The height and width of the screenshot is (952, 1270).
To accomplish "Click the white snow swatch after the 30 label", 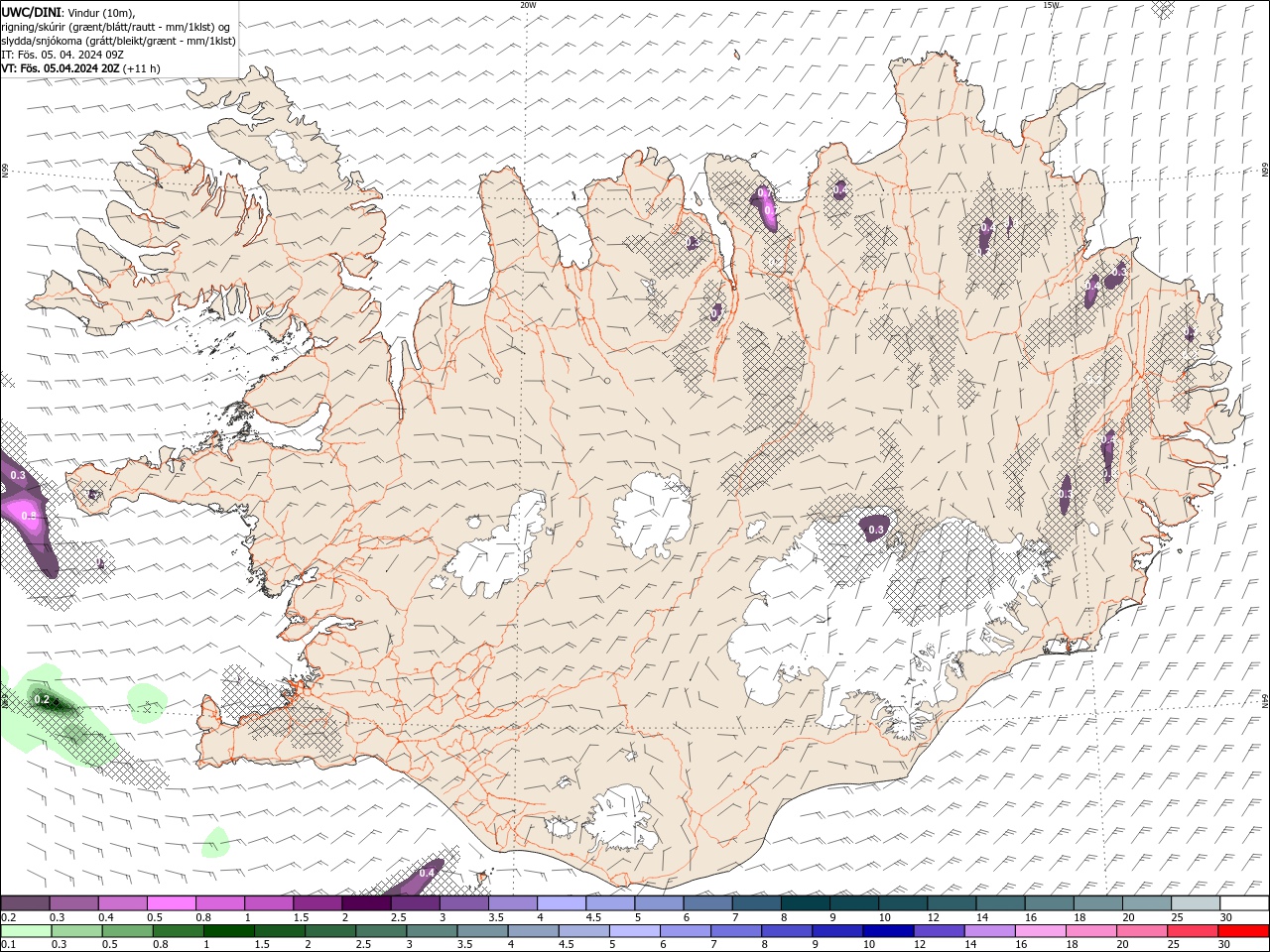I will pos(1245,903).
